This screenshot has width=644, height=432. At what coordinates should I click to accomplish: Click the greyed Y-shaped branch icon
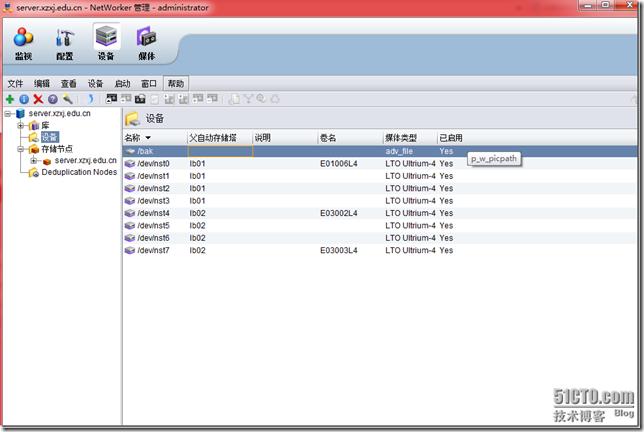[x=248, y=99]
